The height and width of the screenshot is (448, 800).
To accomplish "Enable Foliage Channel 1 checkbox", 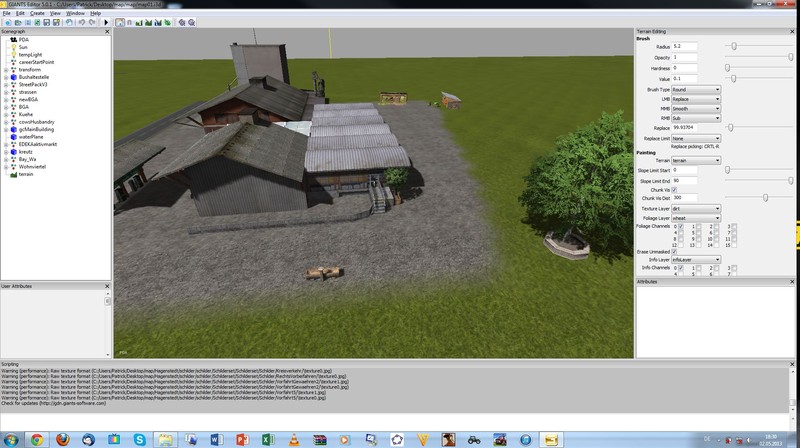I will click(x=698, y=226).
